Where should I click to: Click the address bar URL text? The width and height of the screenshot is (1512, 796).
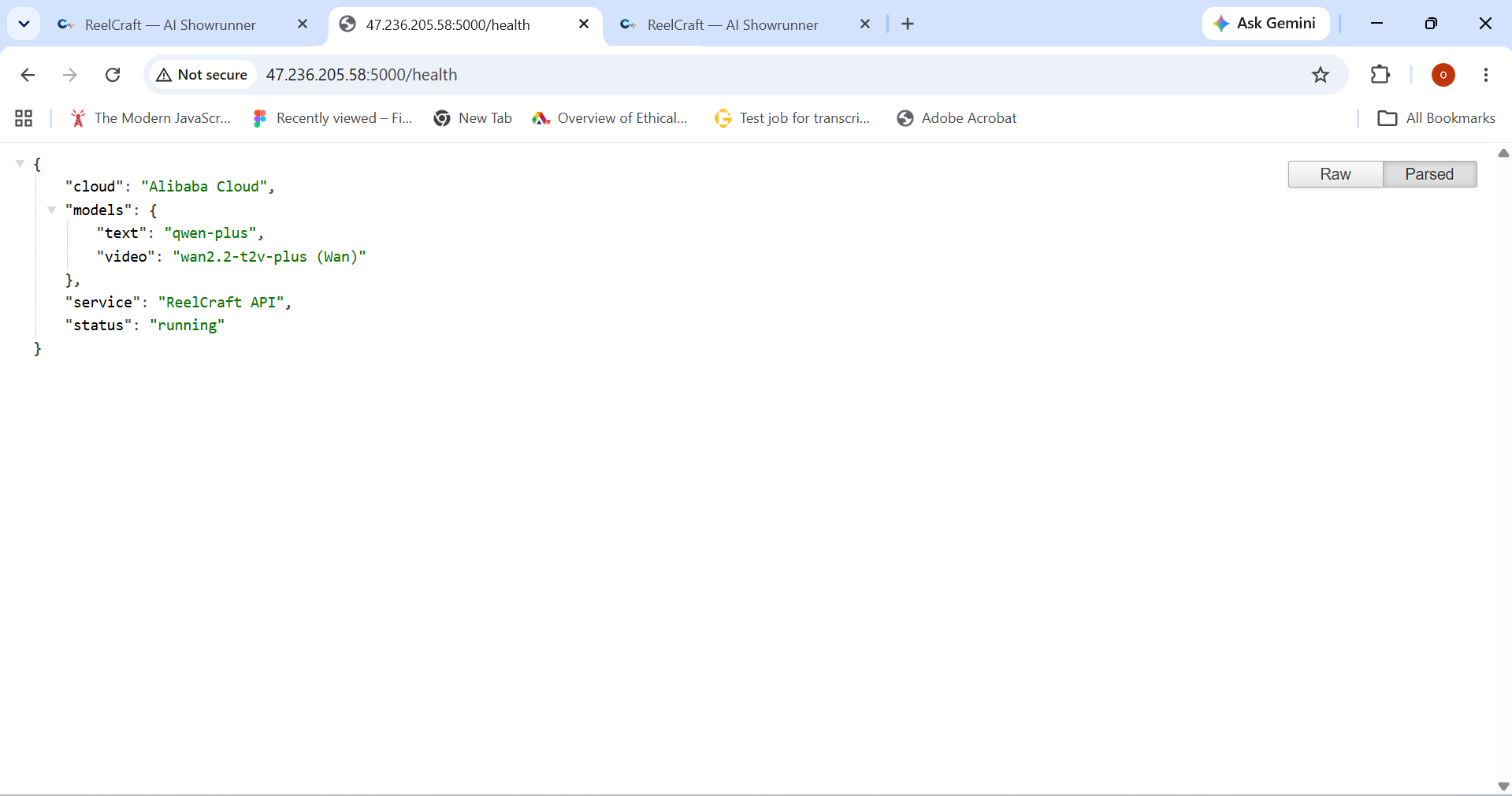coord(362,75)
